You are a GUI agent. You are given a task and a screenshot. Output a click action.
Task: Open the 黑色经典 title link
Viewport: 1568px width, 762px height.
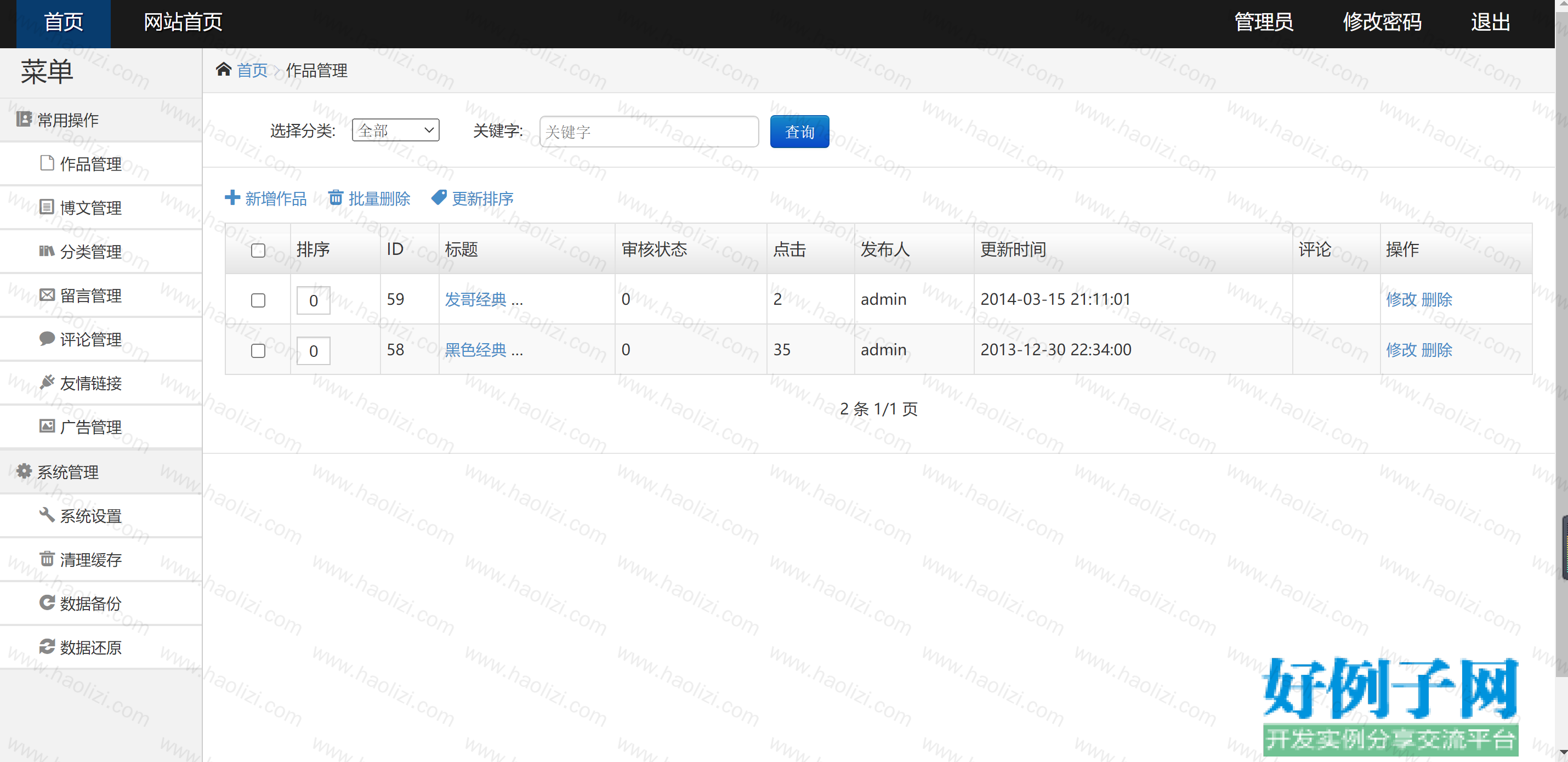click(x=475, y=350)
